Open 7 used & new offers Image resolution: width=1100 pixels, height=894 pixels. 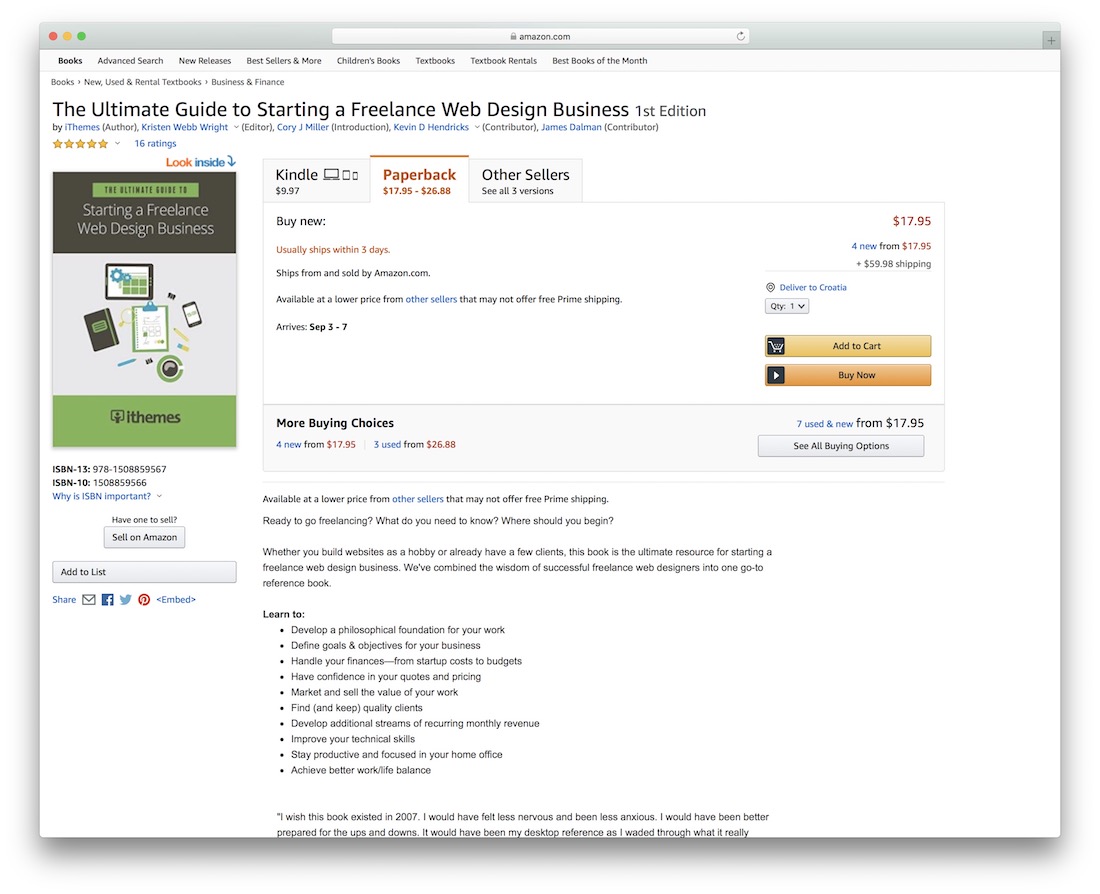pos(824,424)
